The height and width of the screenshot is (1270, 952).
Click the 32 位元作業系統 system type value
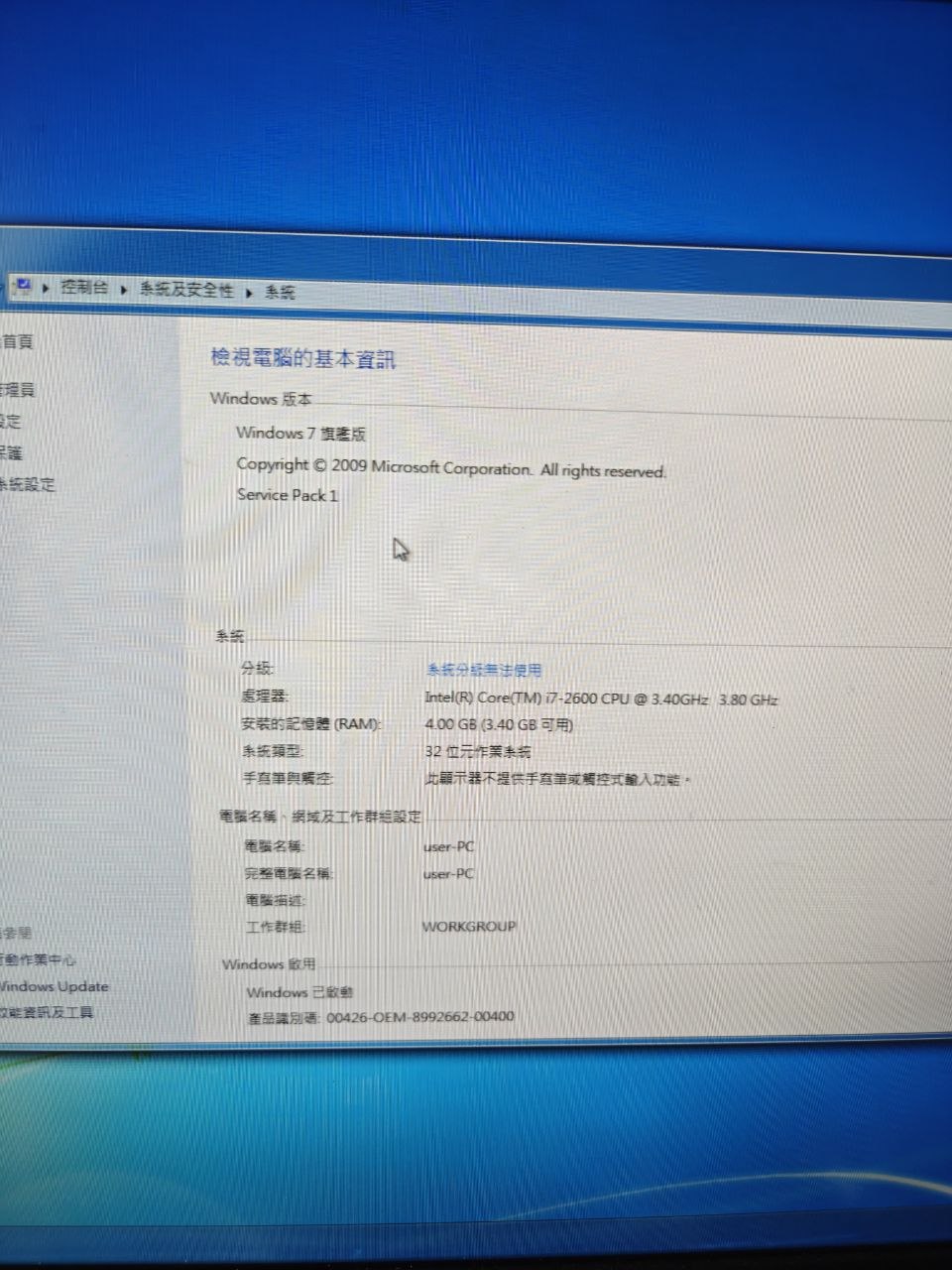click(478, 752)
